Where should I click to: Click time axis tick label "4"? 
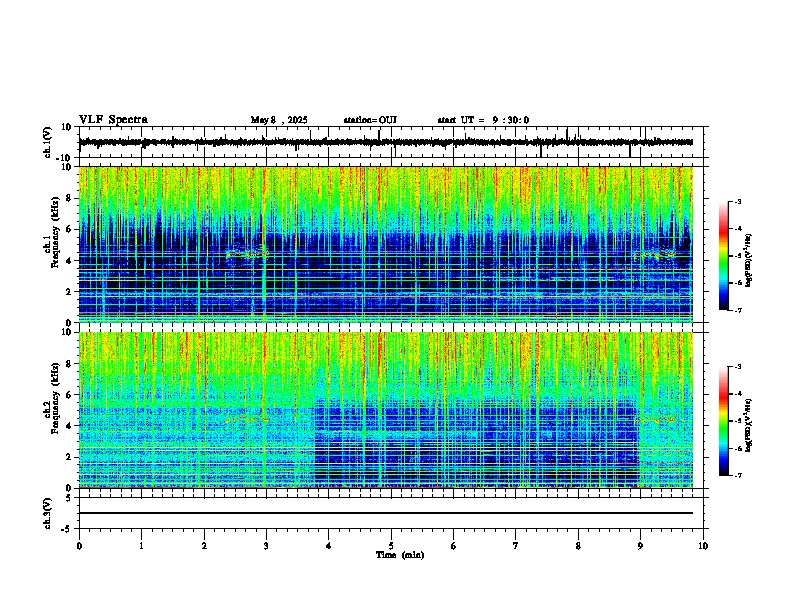click(x=329, y=546)
